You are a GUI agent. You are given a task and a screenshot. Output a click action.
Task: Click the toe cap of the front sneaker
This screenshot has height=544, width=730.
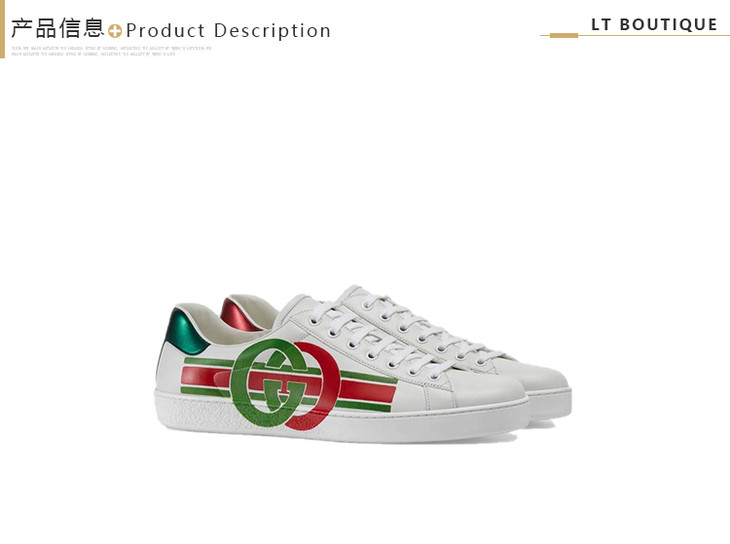point(484,391)
